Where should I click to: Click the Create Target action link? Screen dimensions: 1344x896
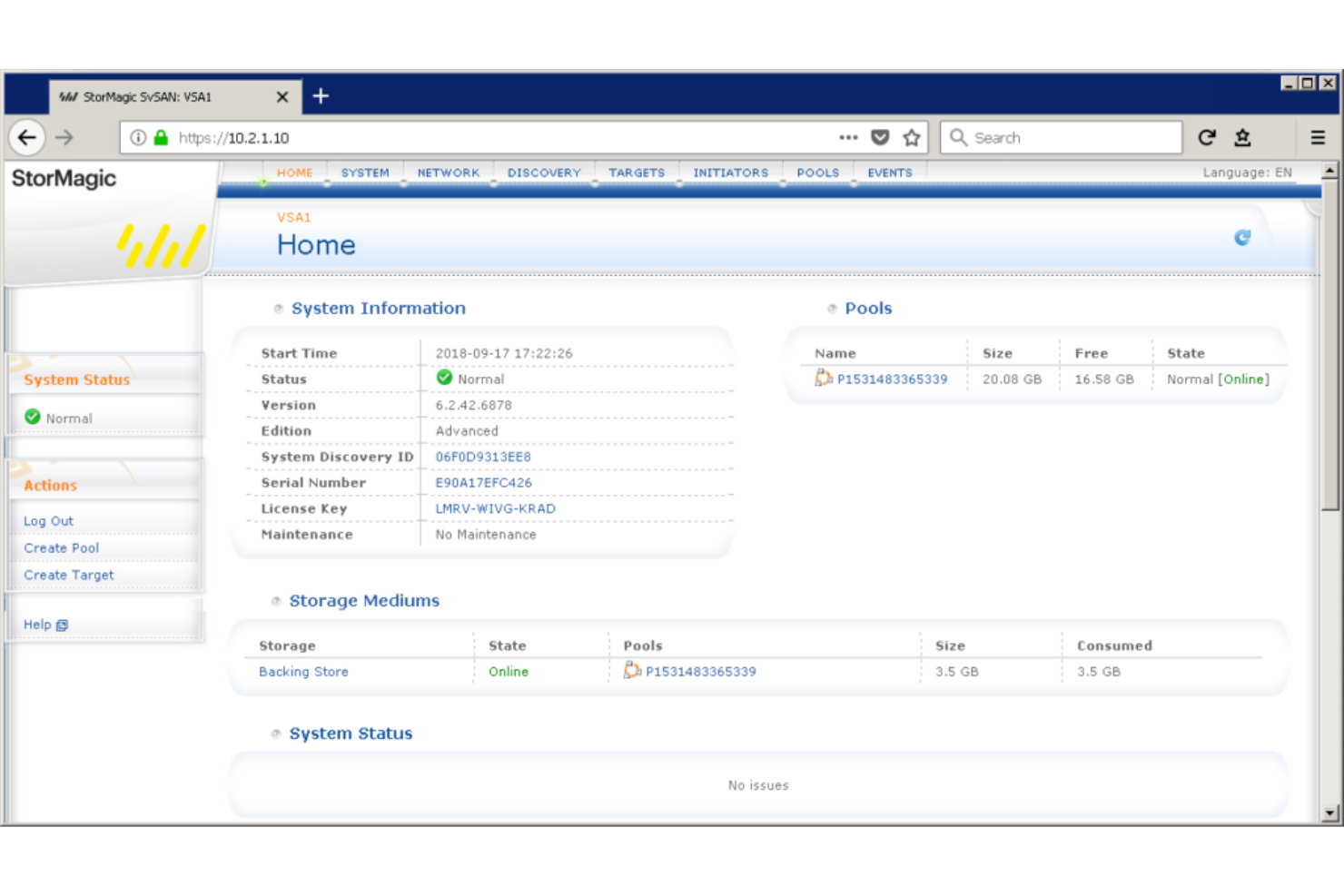click(x=67, y=575)
